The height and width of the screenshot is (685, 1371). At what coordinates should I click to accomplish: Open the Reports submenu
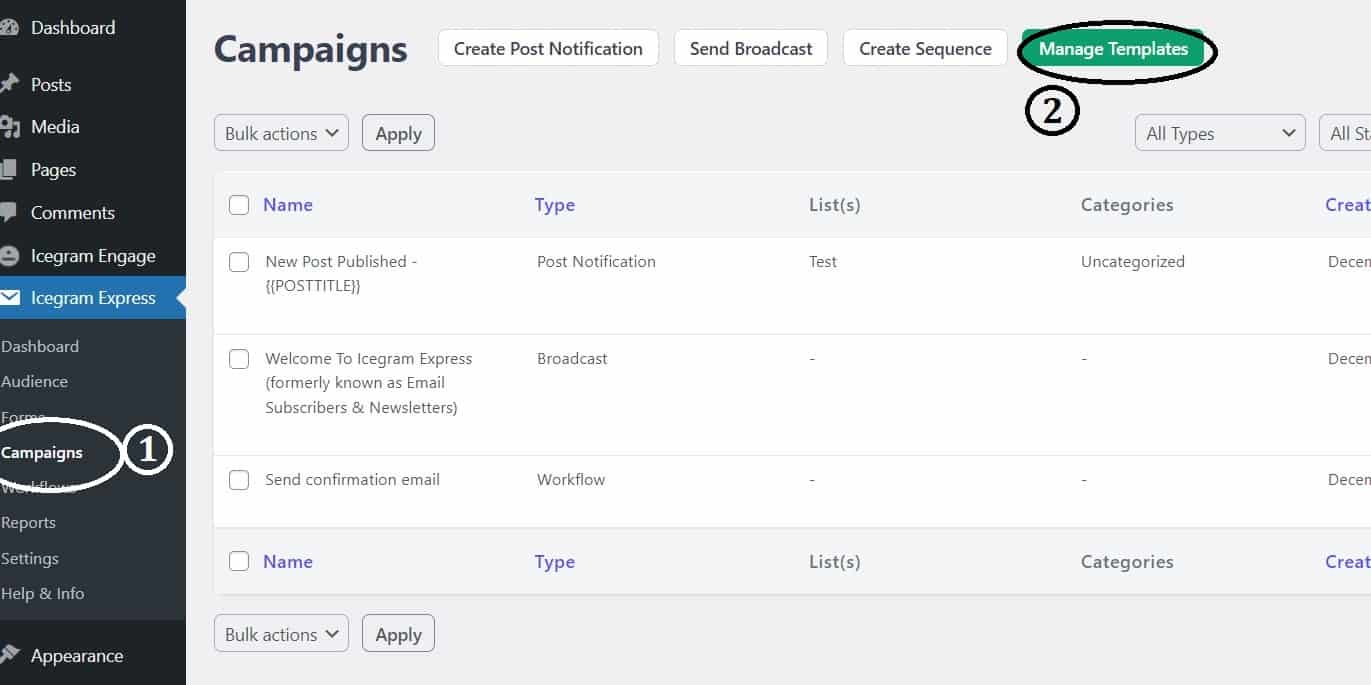coord(29,523)
